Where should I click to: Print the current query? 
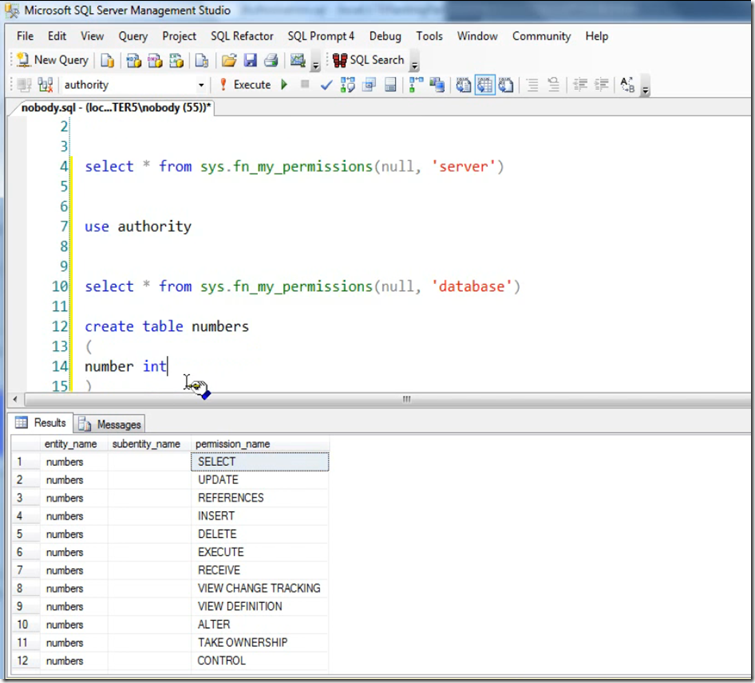click(271, 60)
